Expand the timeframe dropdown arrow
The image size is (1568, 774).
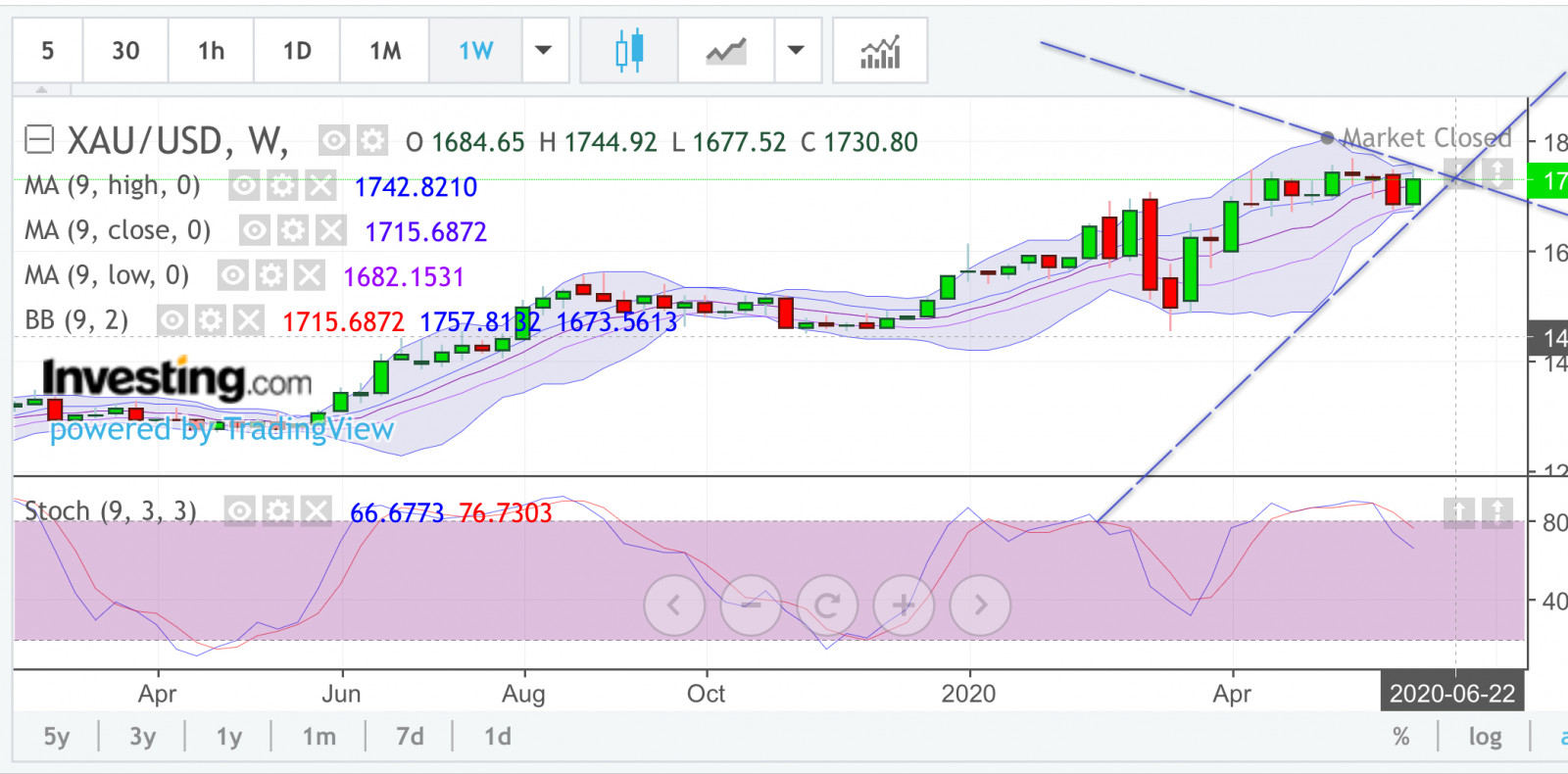pyautogui.click(x=543, y=51)
